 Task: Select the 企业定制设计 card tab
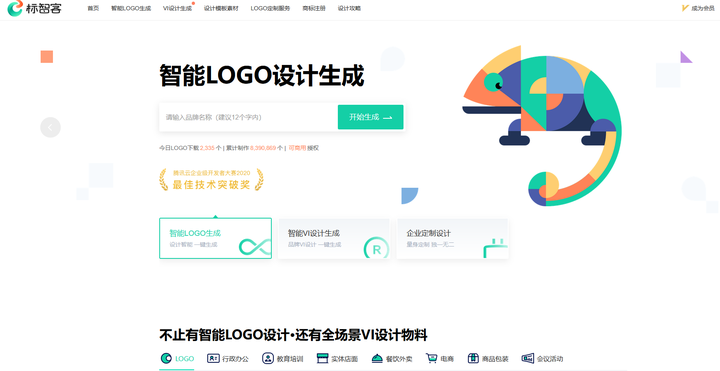[452, 238]
